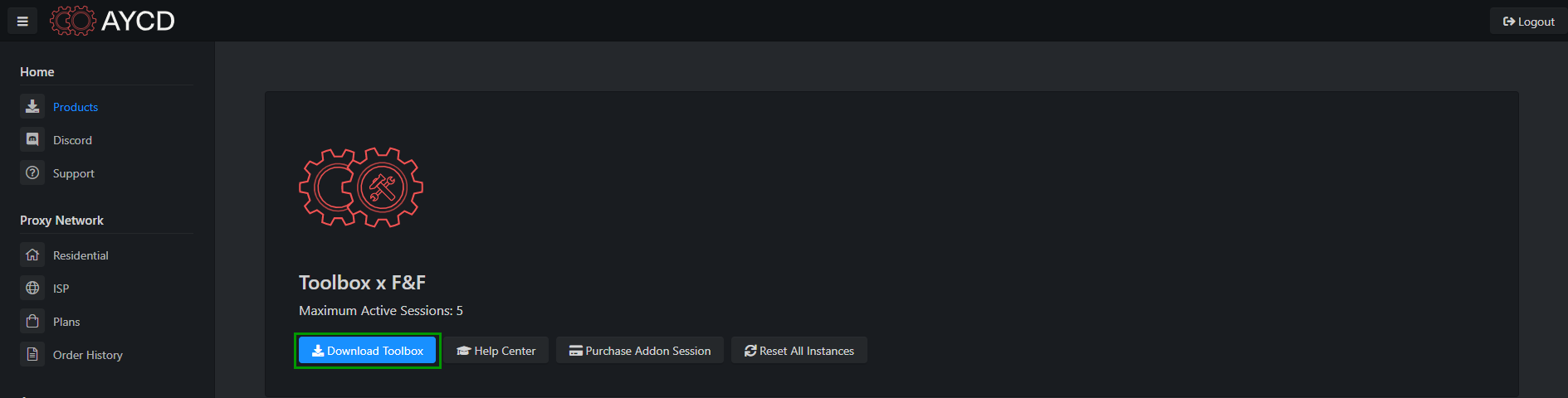The width and height of the screenshot is (1568, 398).
Task: Toggle the hamburger sidebar menu
Action: (22, 22)
